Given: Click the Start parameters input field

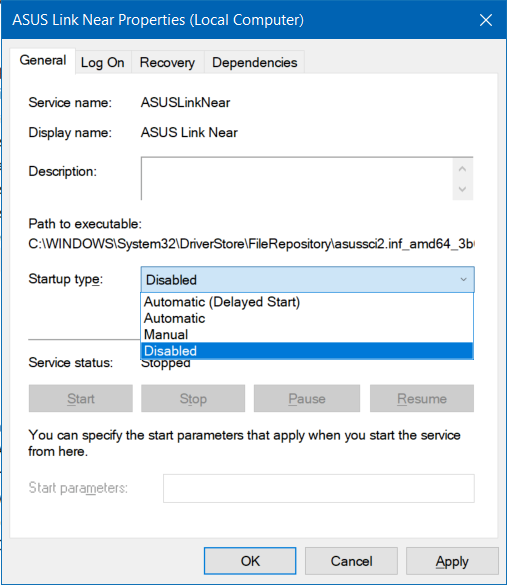Looking at the screenshot, I should [x=319, y=488].
